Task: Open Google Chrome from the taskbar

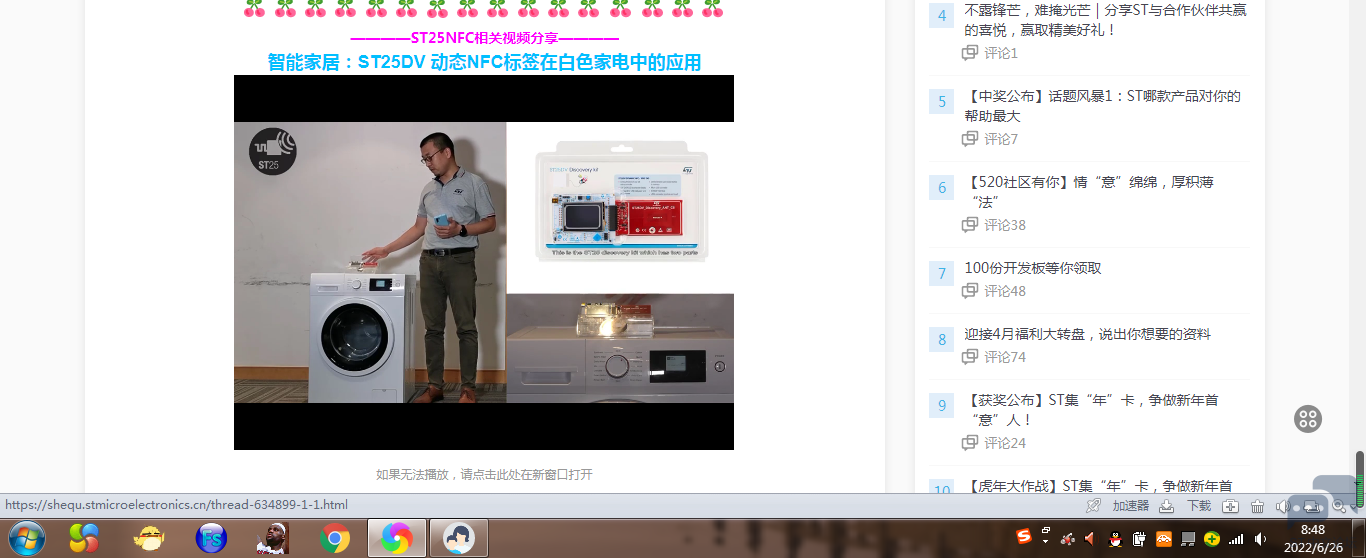Action: click(x=335, y=539)
